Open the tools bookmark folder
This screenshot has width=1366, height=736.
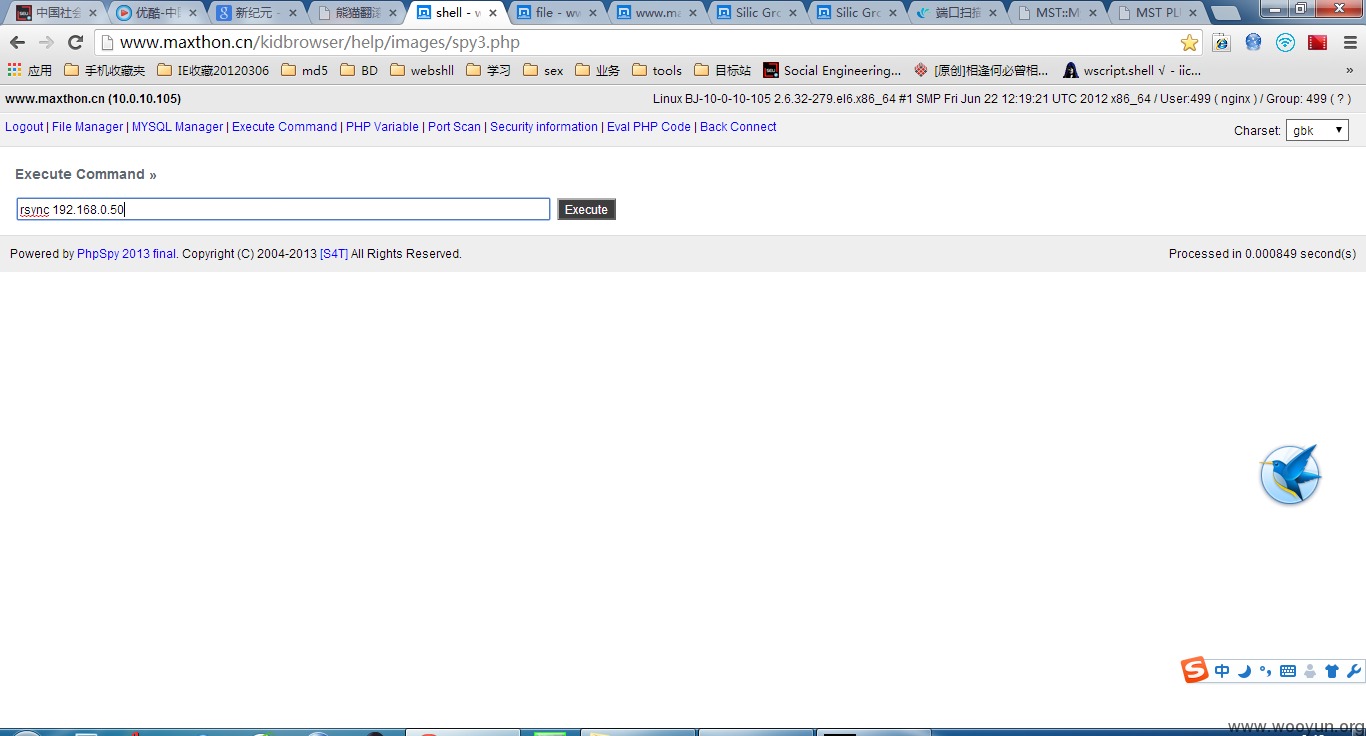pos(657,70)
